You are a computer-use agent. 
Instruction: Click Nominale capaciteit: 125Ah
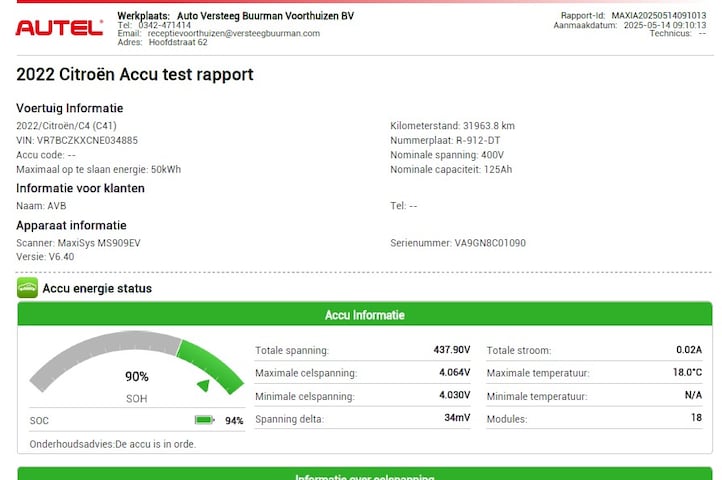[451, 170]
